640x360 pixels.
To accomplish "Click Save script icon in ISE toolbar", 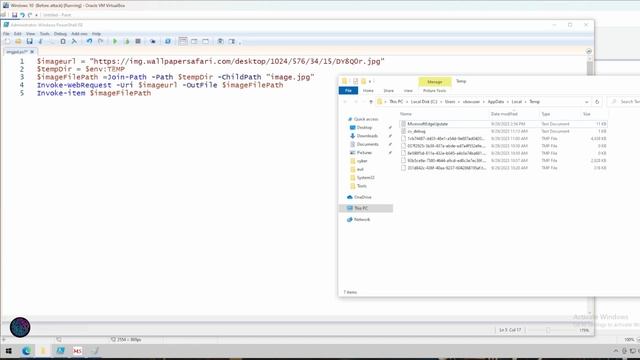I will pyautogui.click(x=29, y=42).
